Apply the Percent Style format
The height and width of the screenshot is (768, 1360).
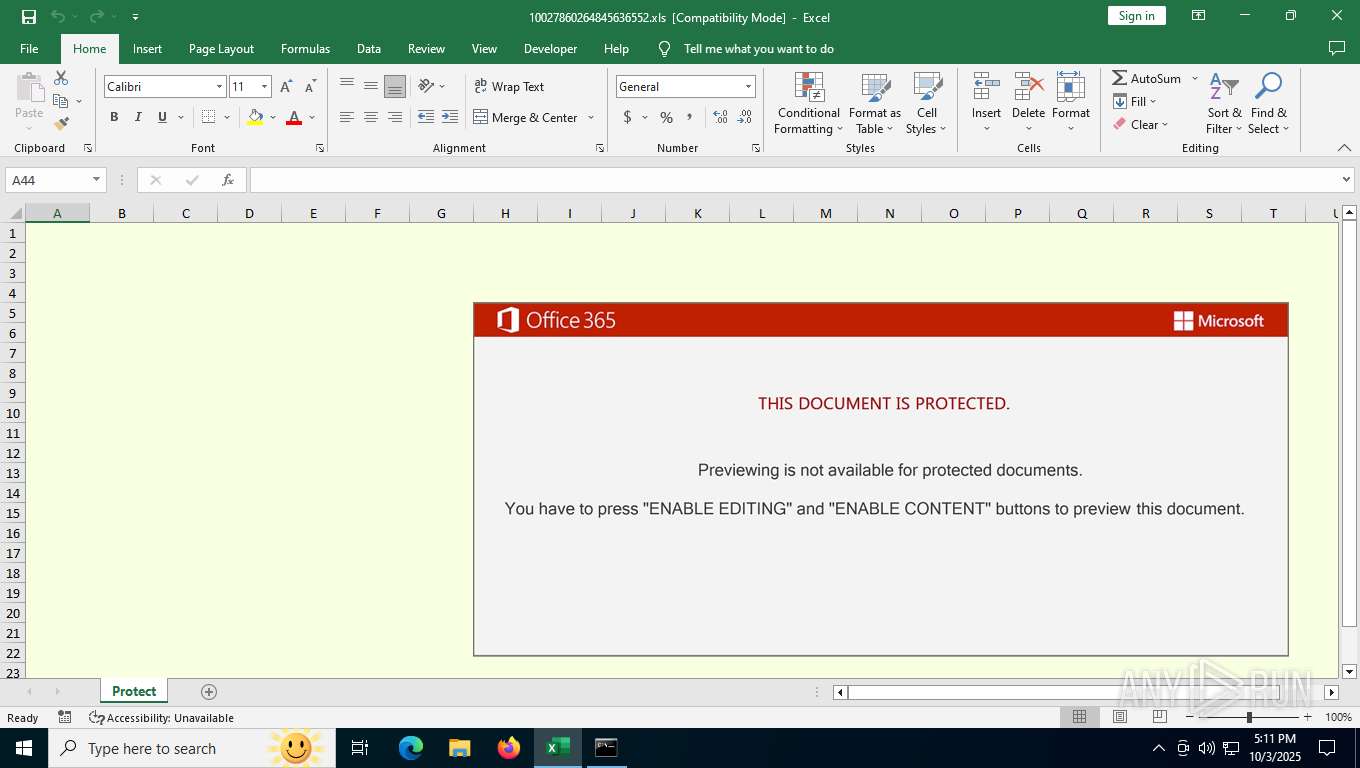click(x=666, y=117)
